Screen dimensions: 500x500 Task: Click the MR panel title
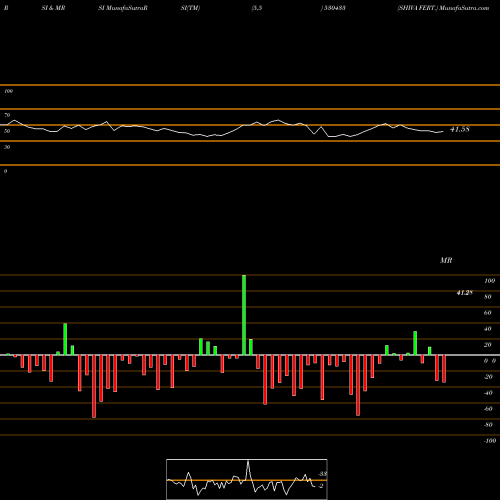click(x=446, y=260)
